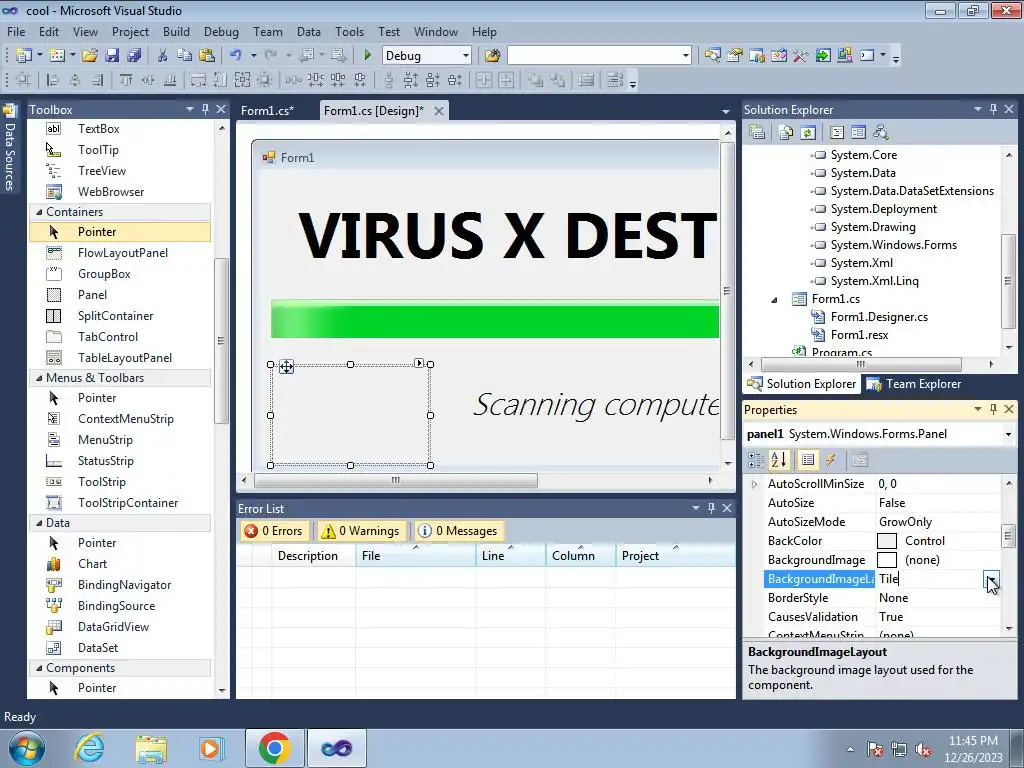Sort Error List by Description column header
1024x768 pixels.
pos(308,556)
